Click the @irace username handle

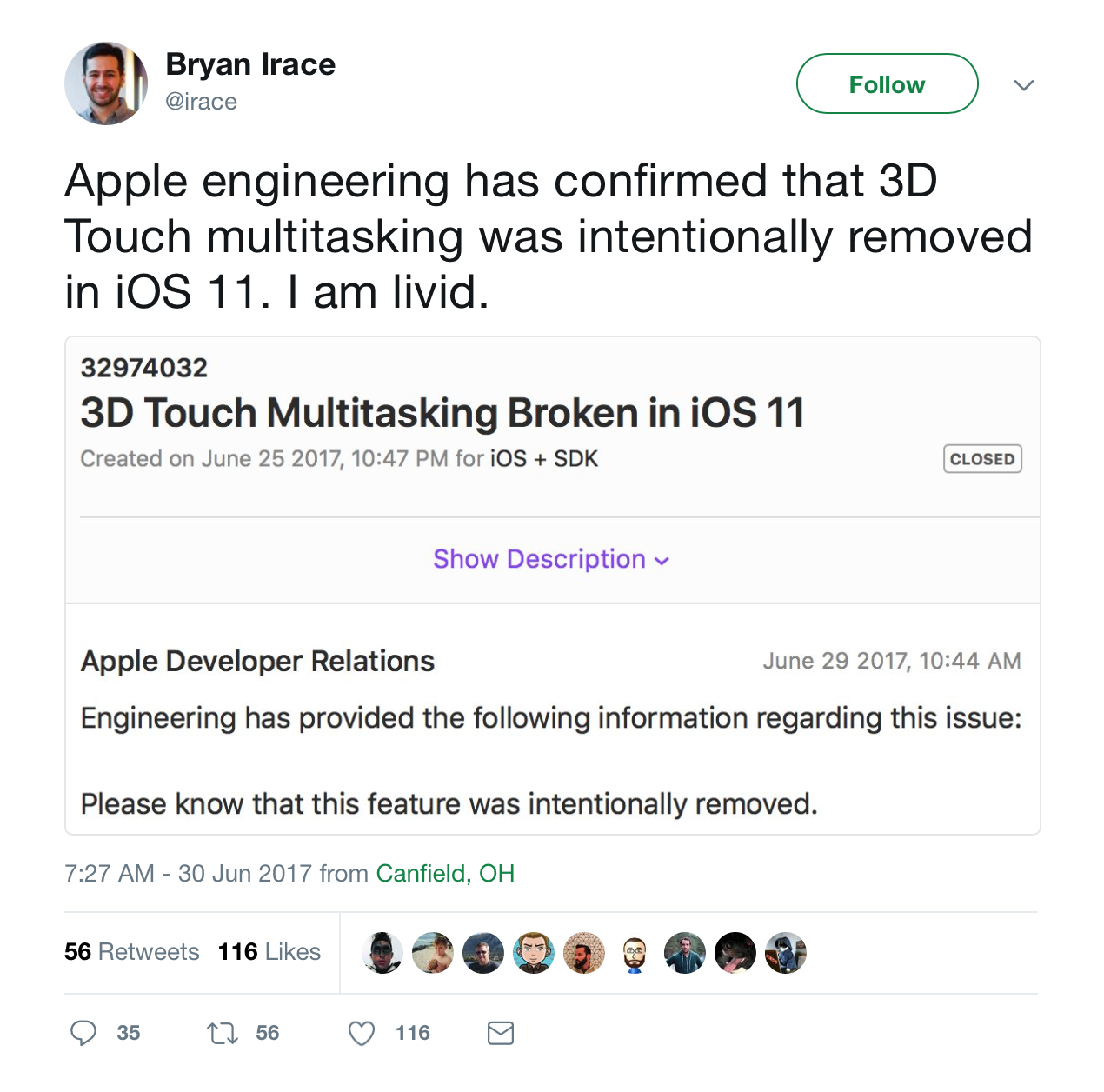coord(201,102)
